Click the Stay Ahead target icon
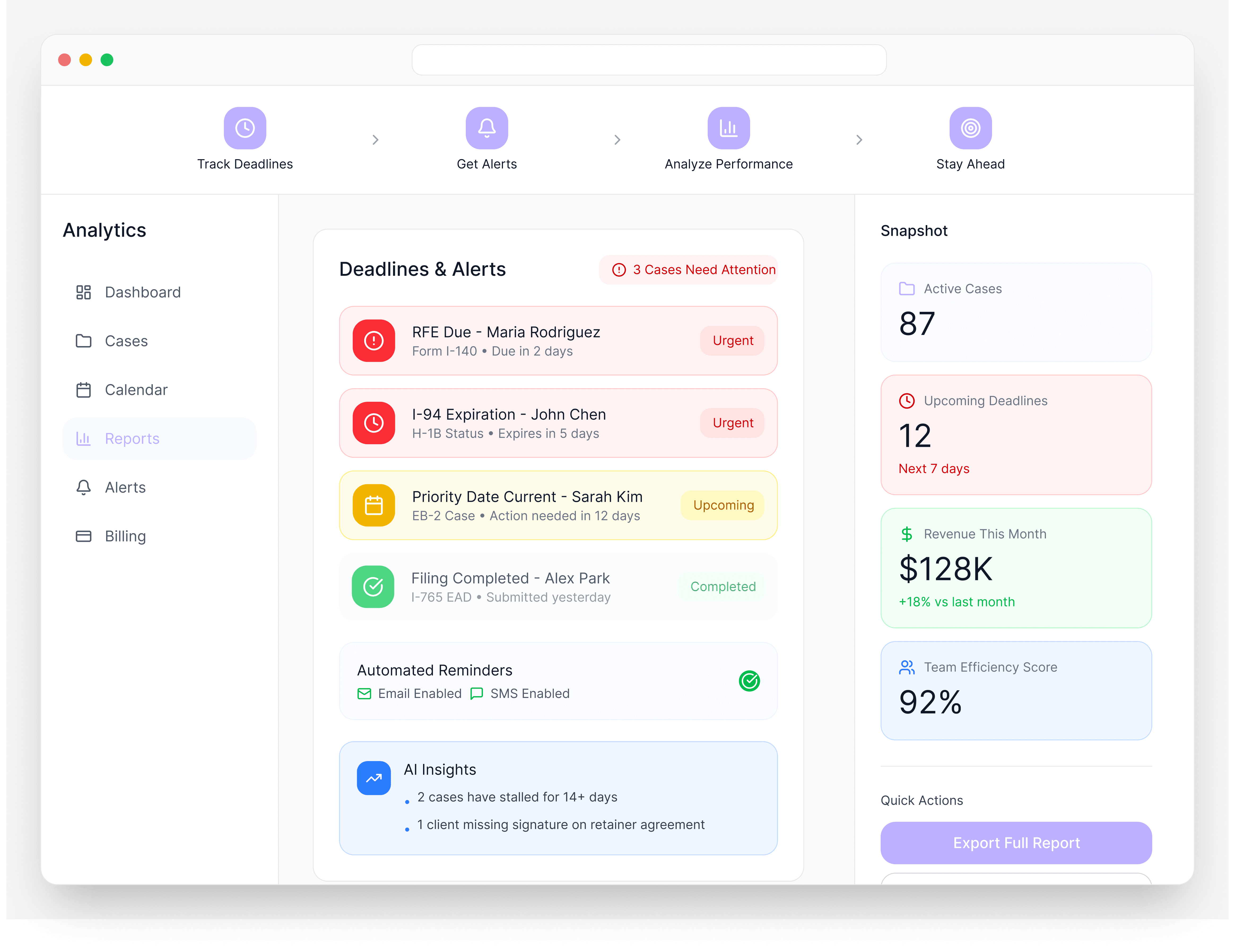 [x=970, y=128]
